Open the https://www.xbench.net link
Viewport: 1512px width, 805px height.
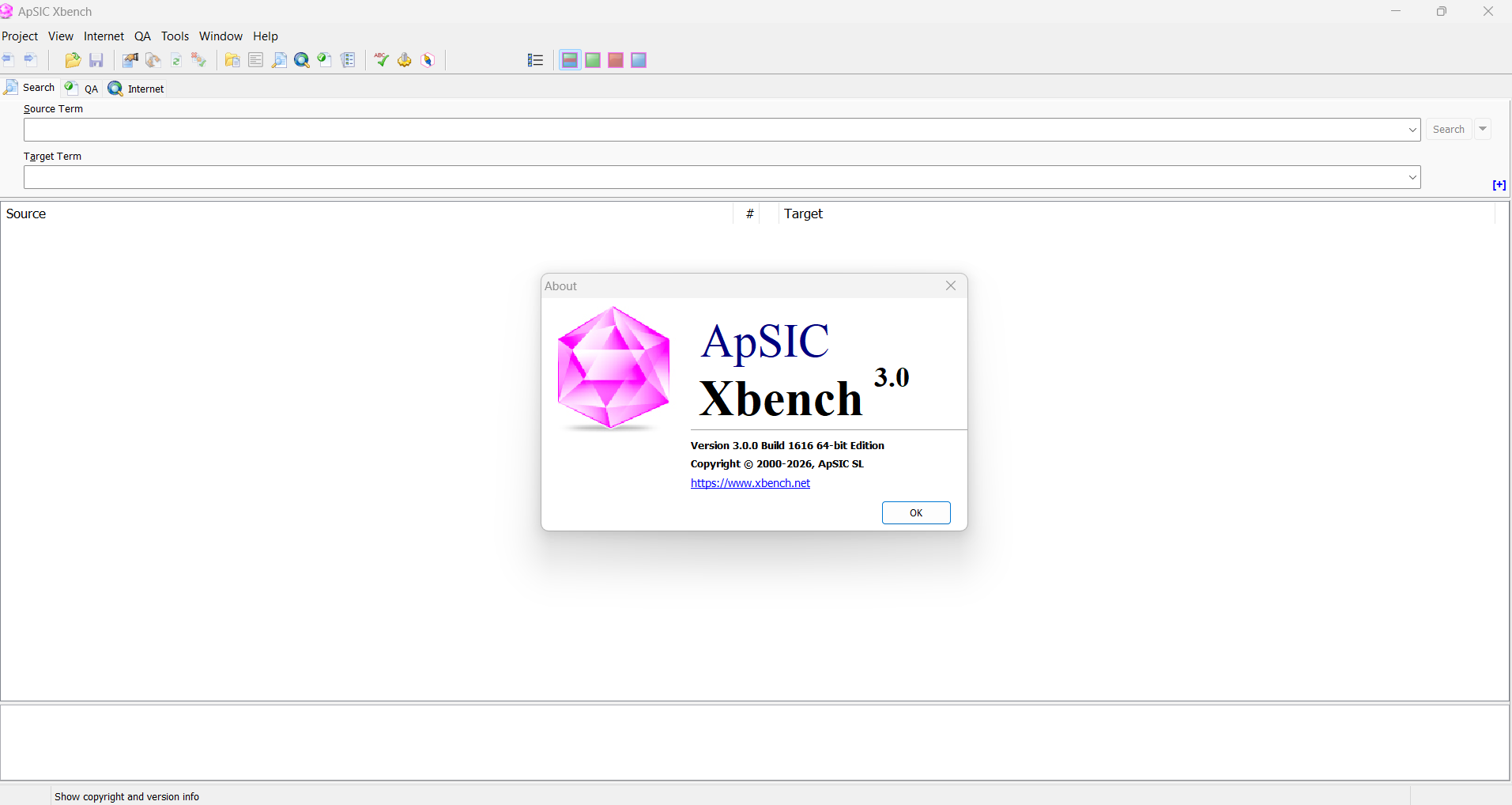(x=750, y=483)
